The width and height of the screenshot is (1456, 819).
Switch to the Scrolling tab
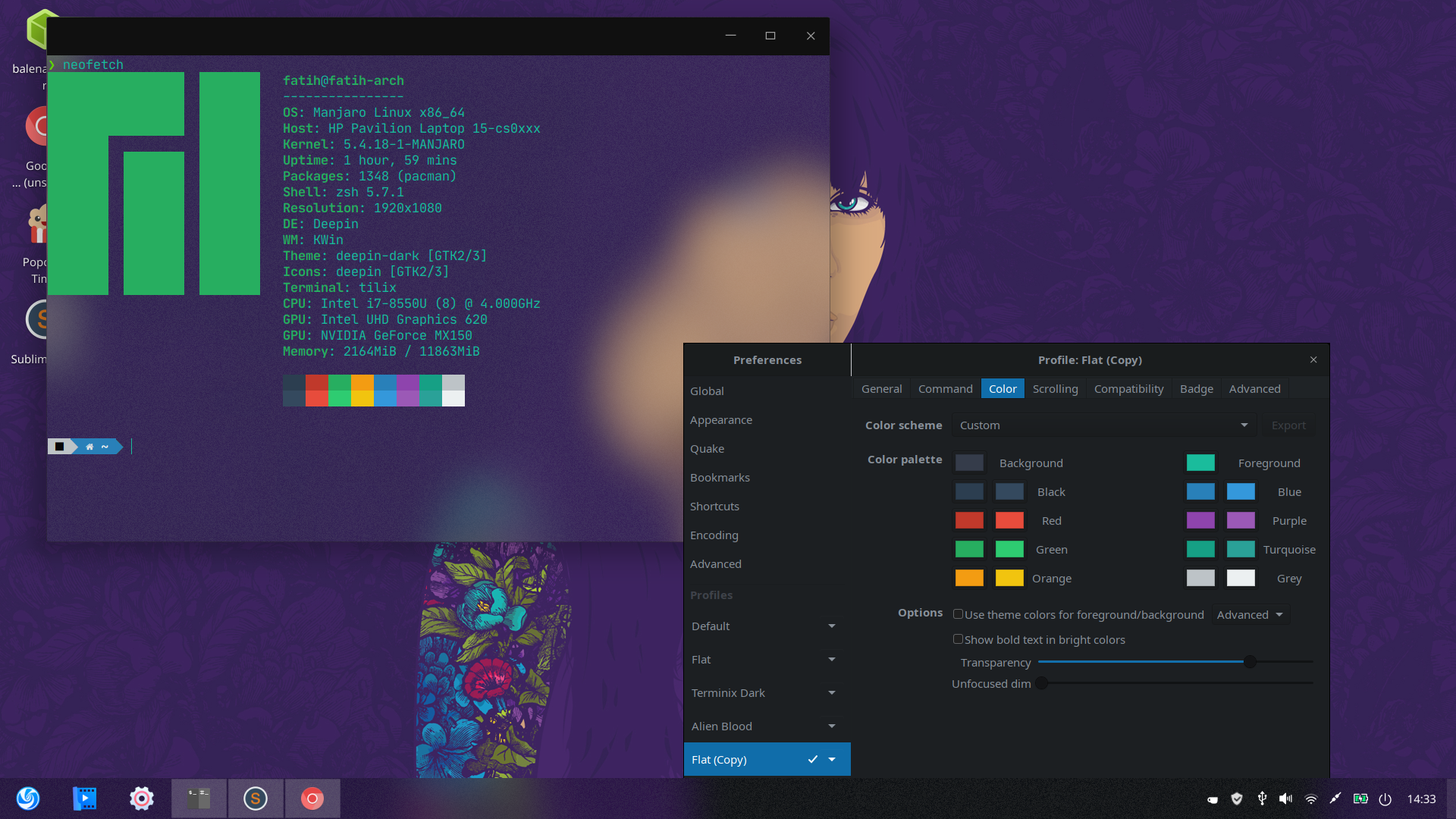pos(1055,388)
